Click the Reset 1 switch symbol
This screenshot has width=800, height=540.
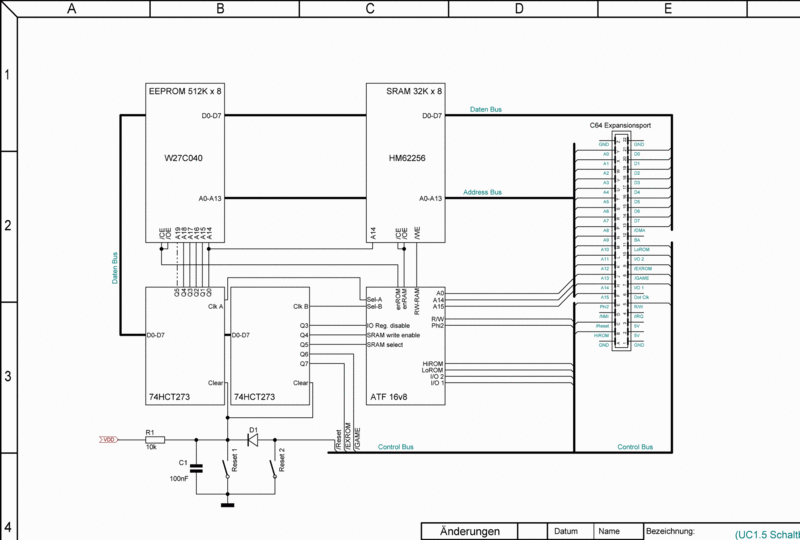tap(227, 469)
